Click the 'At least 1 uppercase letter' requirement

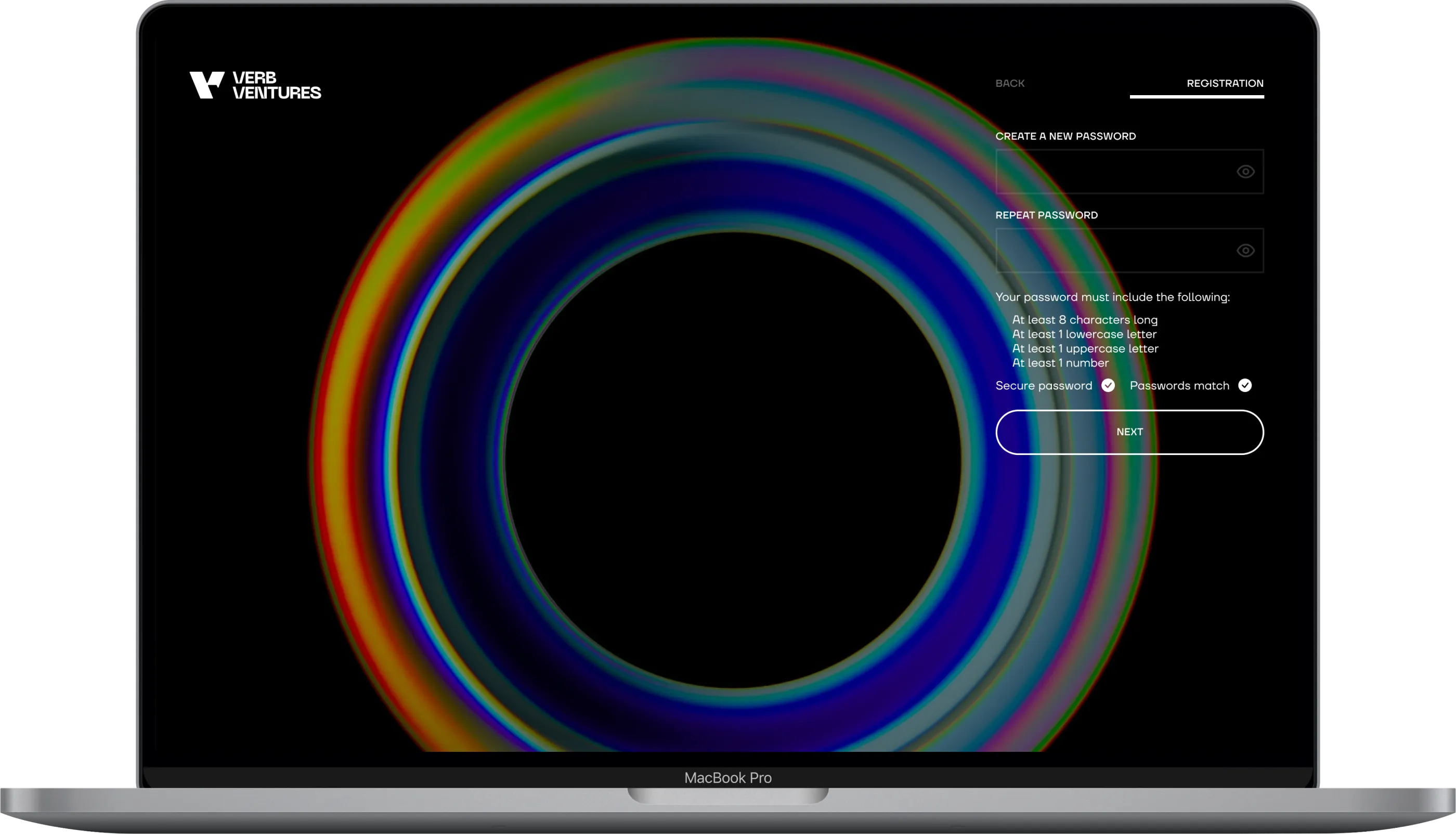point(1085,349)
